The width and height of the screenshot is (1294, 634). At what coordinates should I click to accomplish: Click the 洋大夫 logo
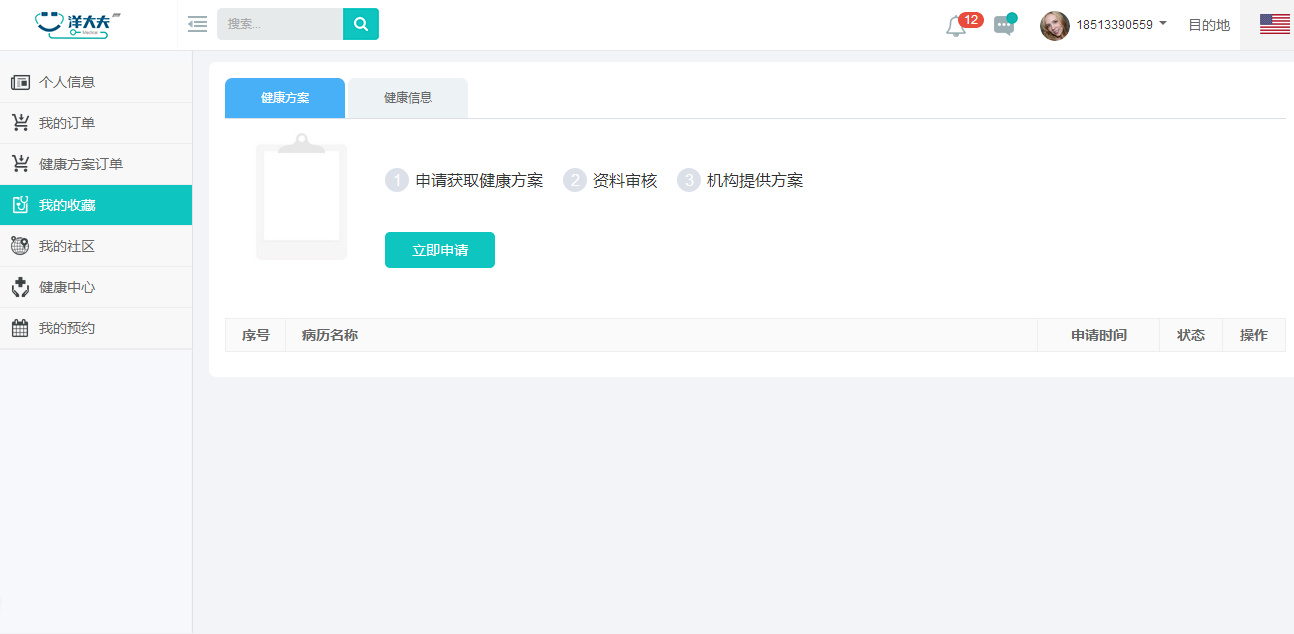click(77, 25)
